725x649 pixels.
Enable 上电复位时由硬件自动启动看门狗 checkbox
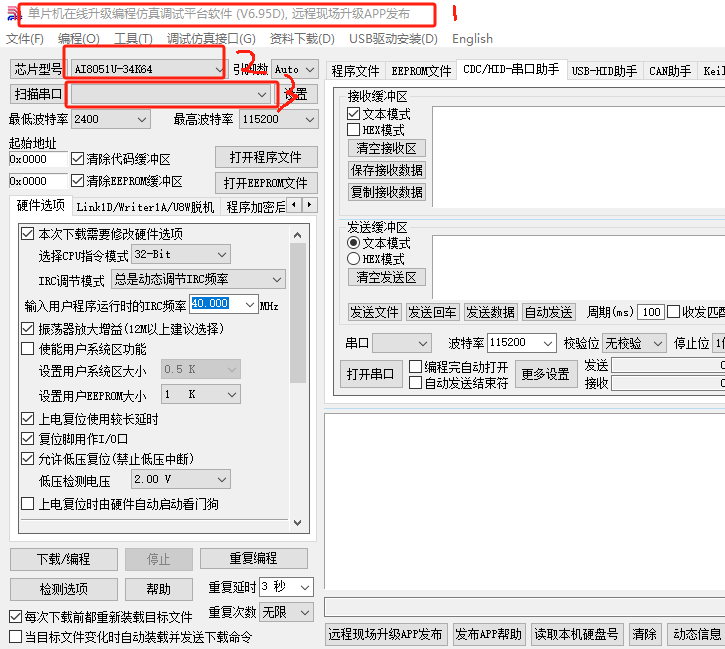click(x=27, y=503)
